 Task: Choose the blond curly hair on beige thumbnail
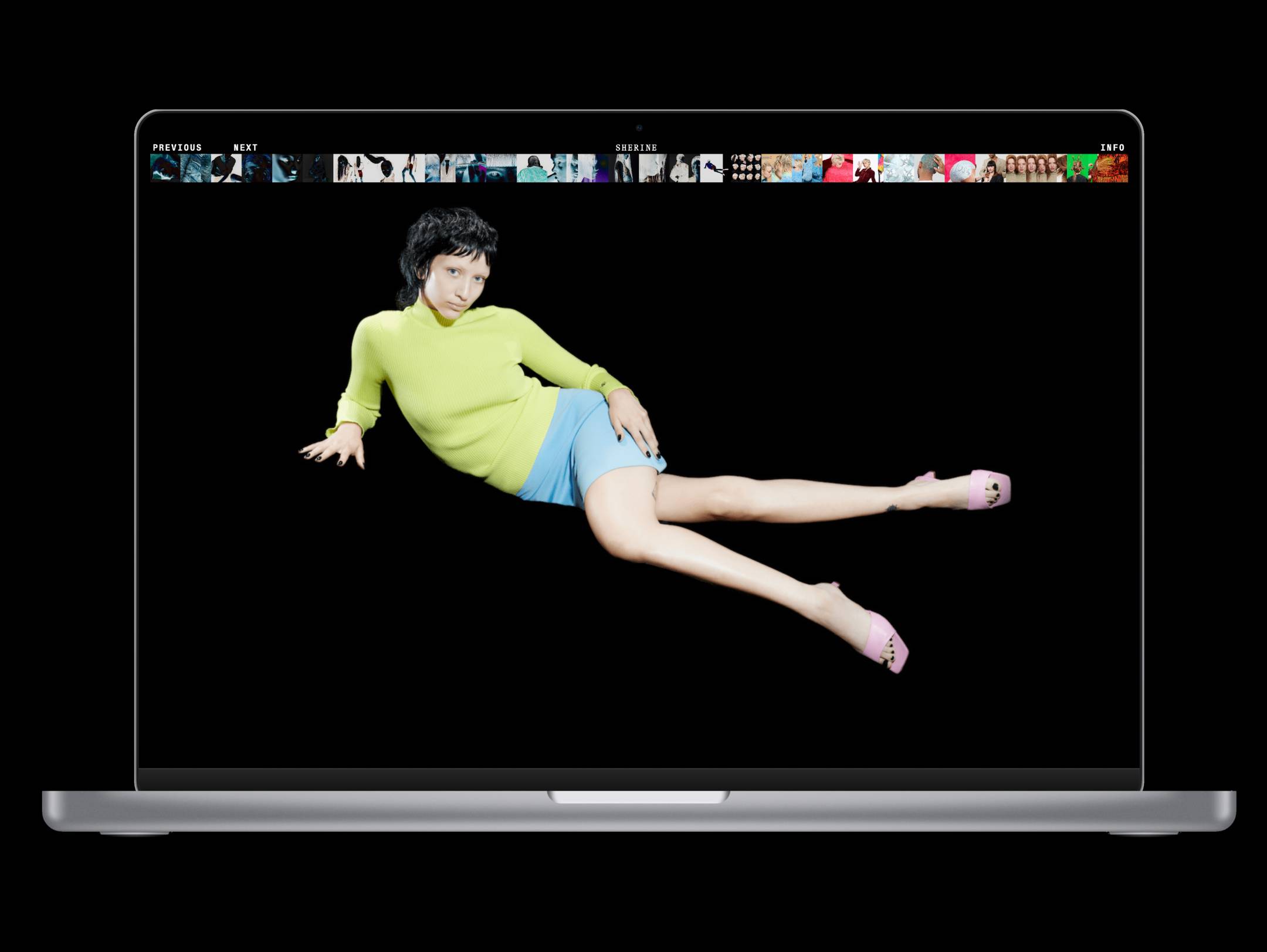point(777,168)
